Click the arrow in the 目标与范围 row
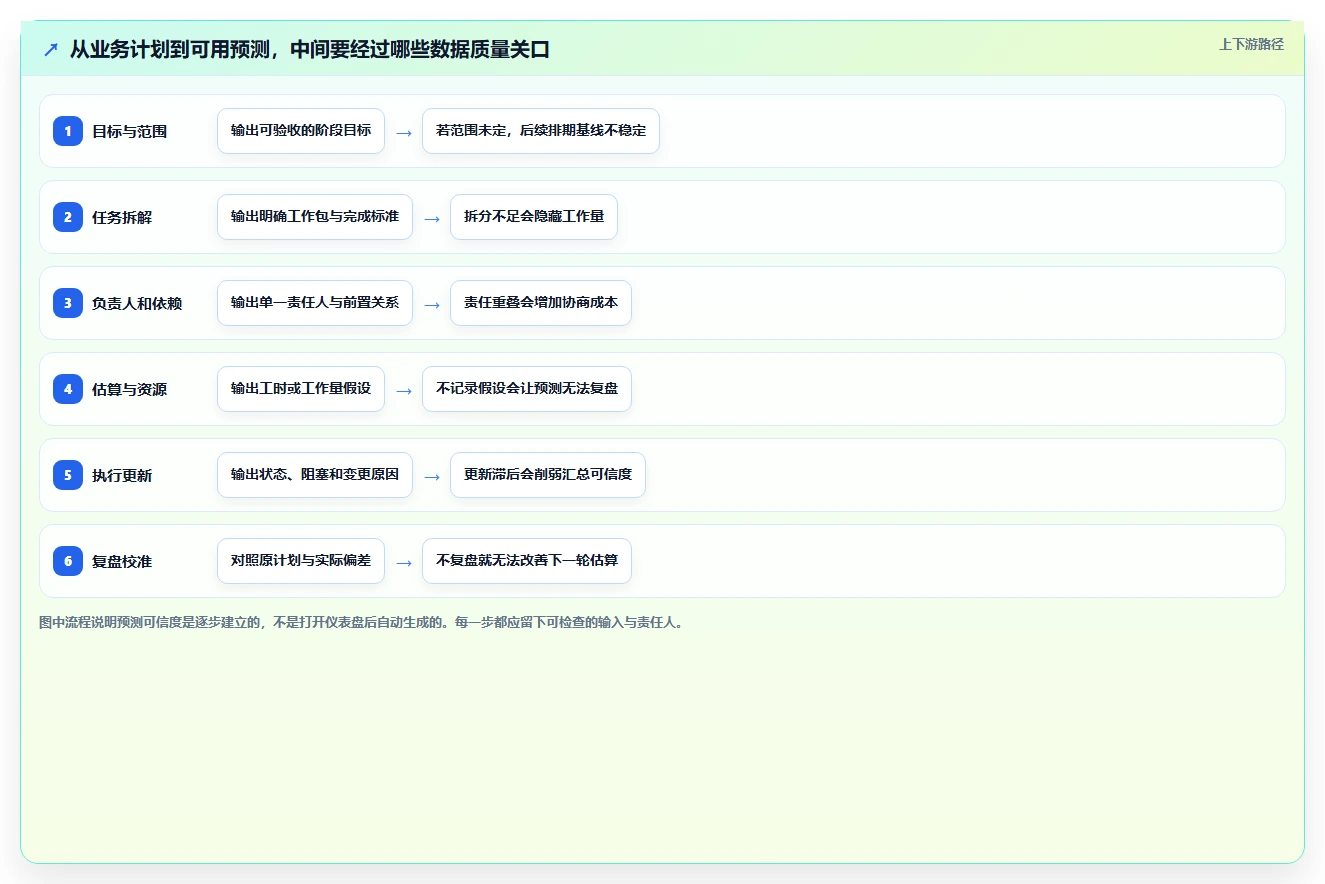1325x884 pixels. pyautogui.click(x=404, y=132)
